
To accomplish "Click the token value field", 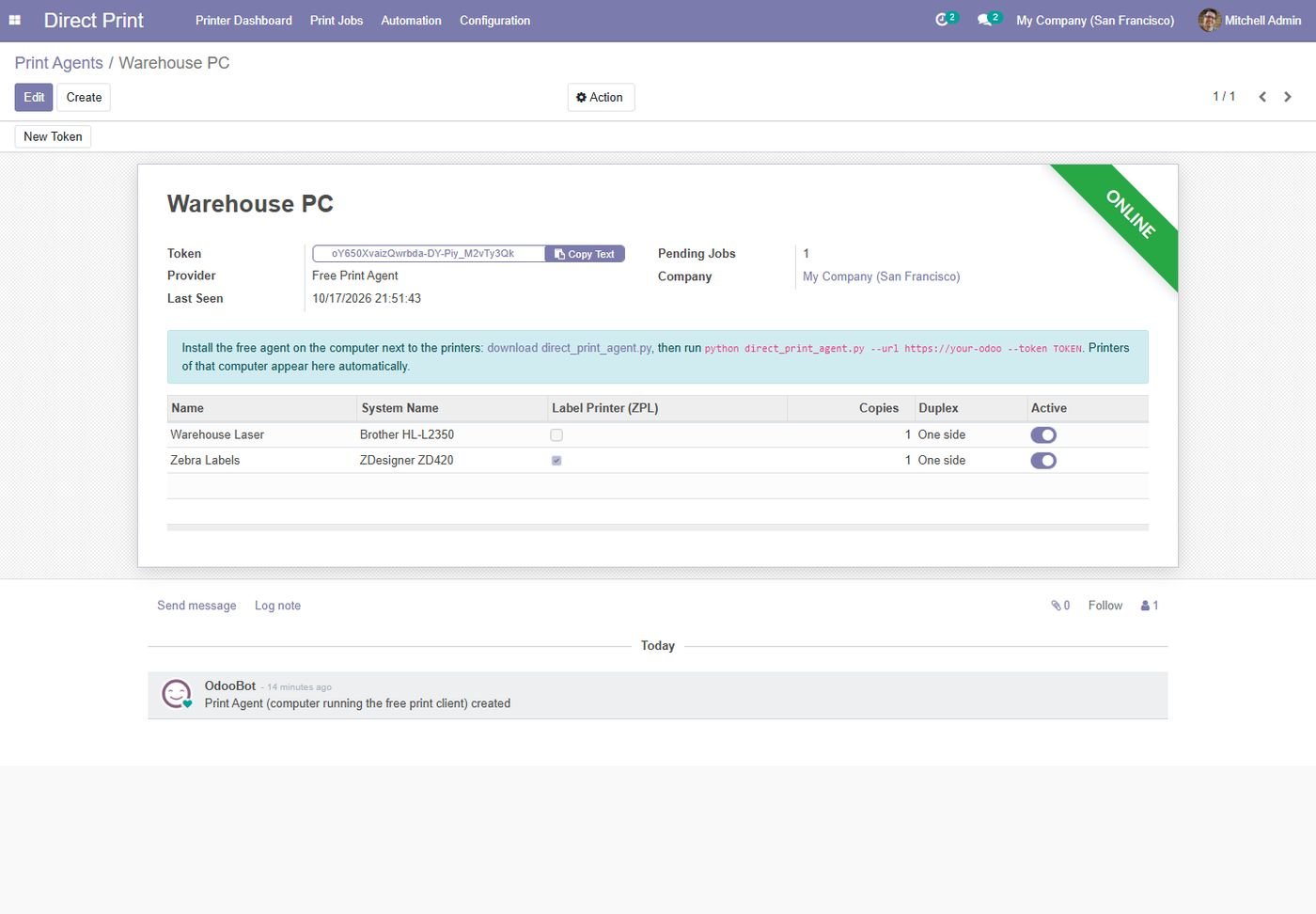I will (429, 254).
